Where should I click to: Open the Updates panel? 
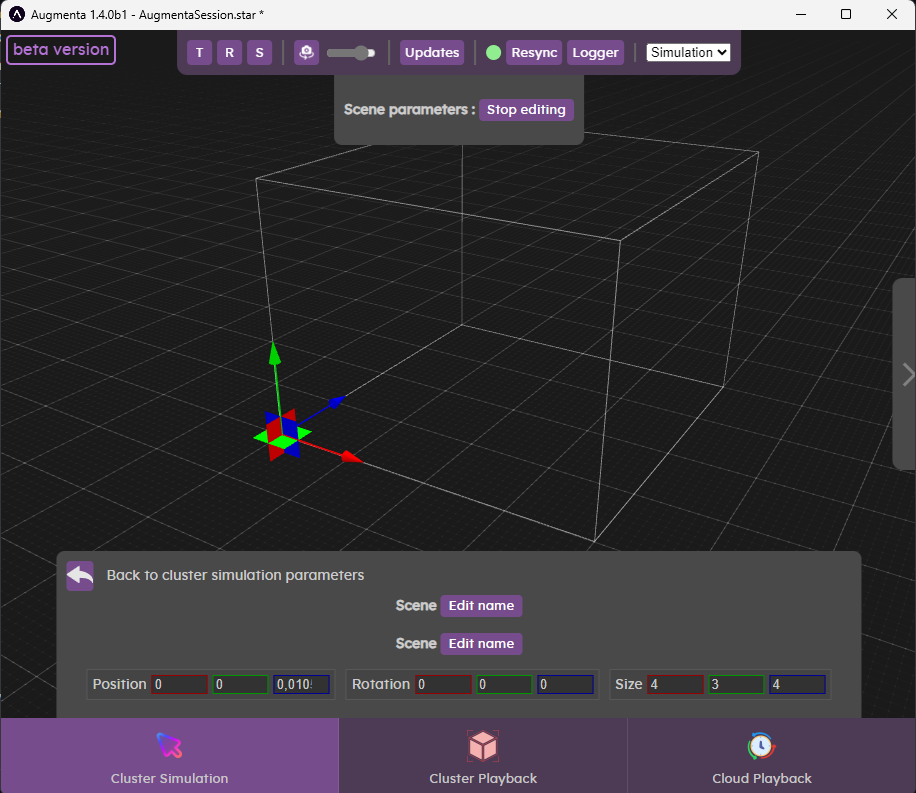432,53
